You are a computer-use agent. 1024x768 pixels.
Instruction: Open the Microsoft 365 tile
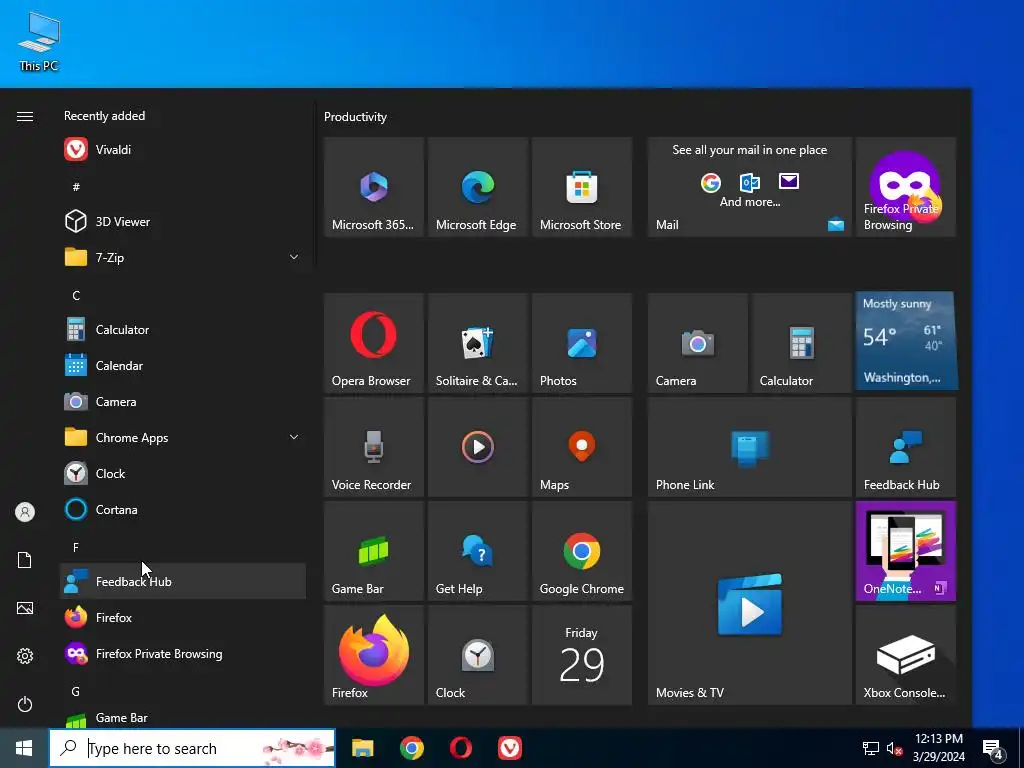coord(374,187)
